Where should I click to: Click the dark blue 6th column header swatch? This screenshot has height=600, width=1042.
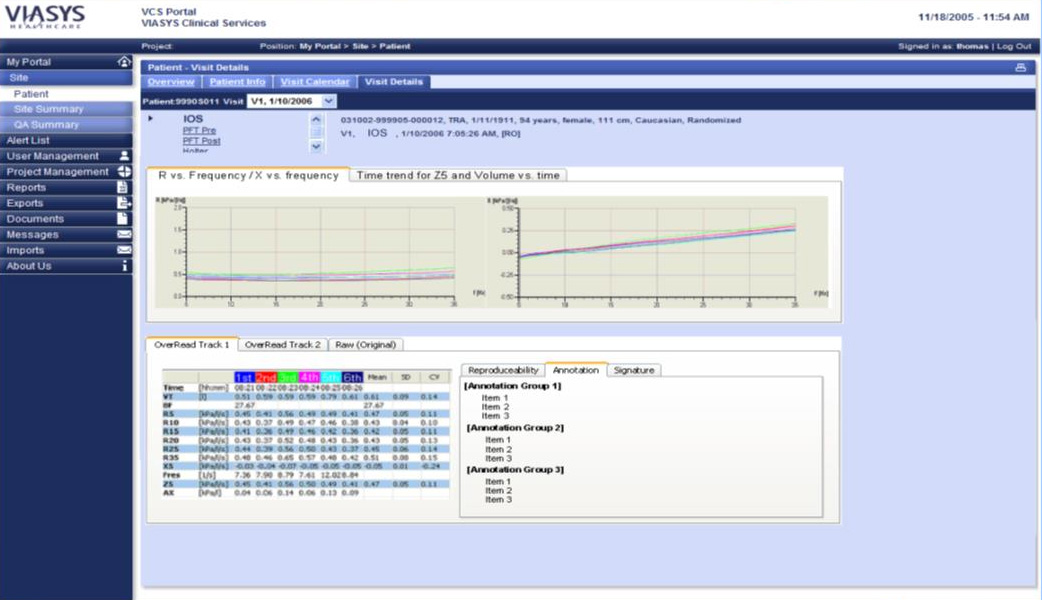click(x=352, y=377)
